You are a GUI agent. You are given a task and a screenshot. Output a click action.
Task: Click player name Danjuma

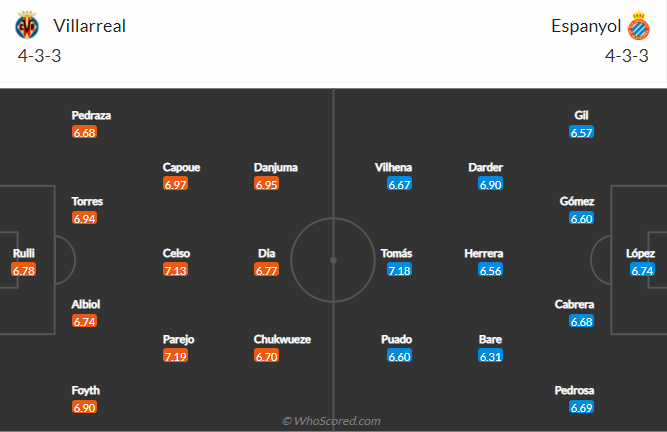click(276, 168)
